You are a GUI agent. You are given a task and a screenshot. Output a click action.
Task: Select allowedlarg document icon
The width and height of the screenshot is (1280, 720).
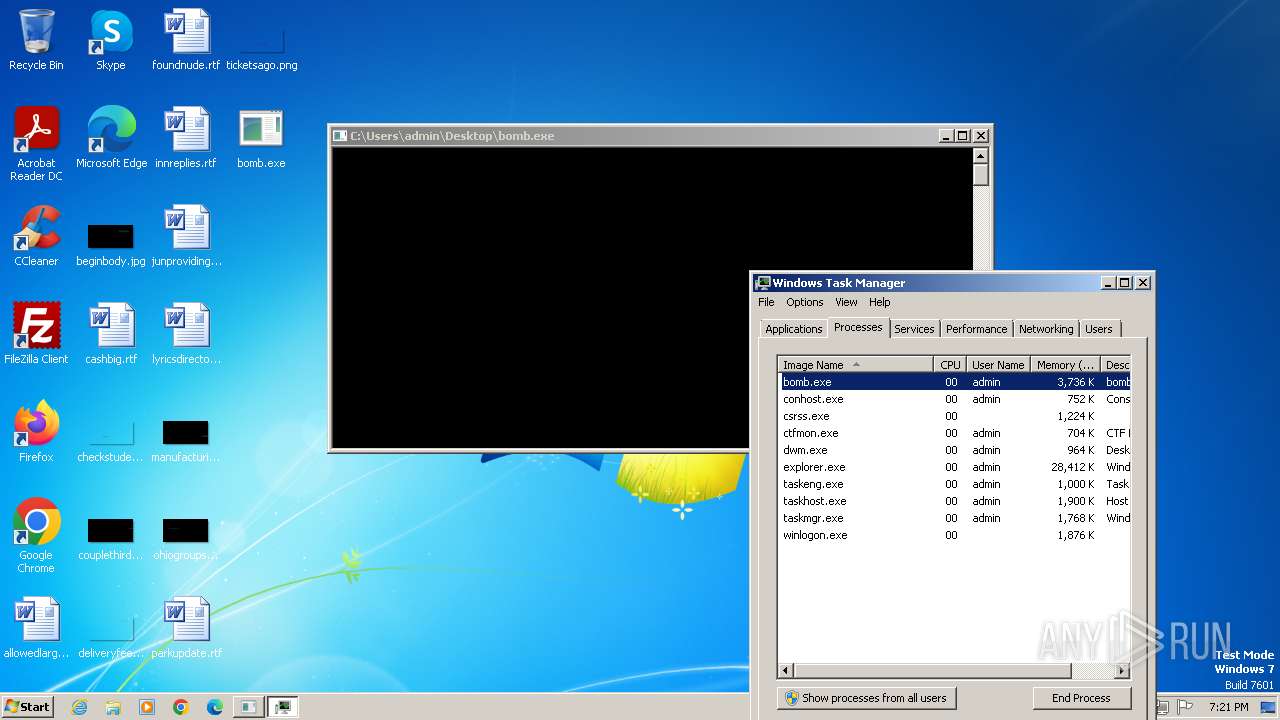[36, 628]
